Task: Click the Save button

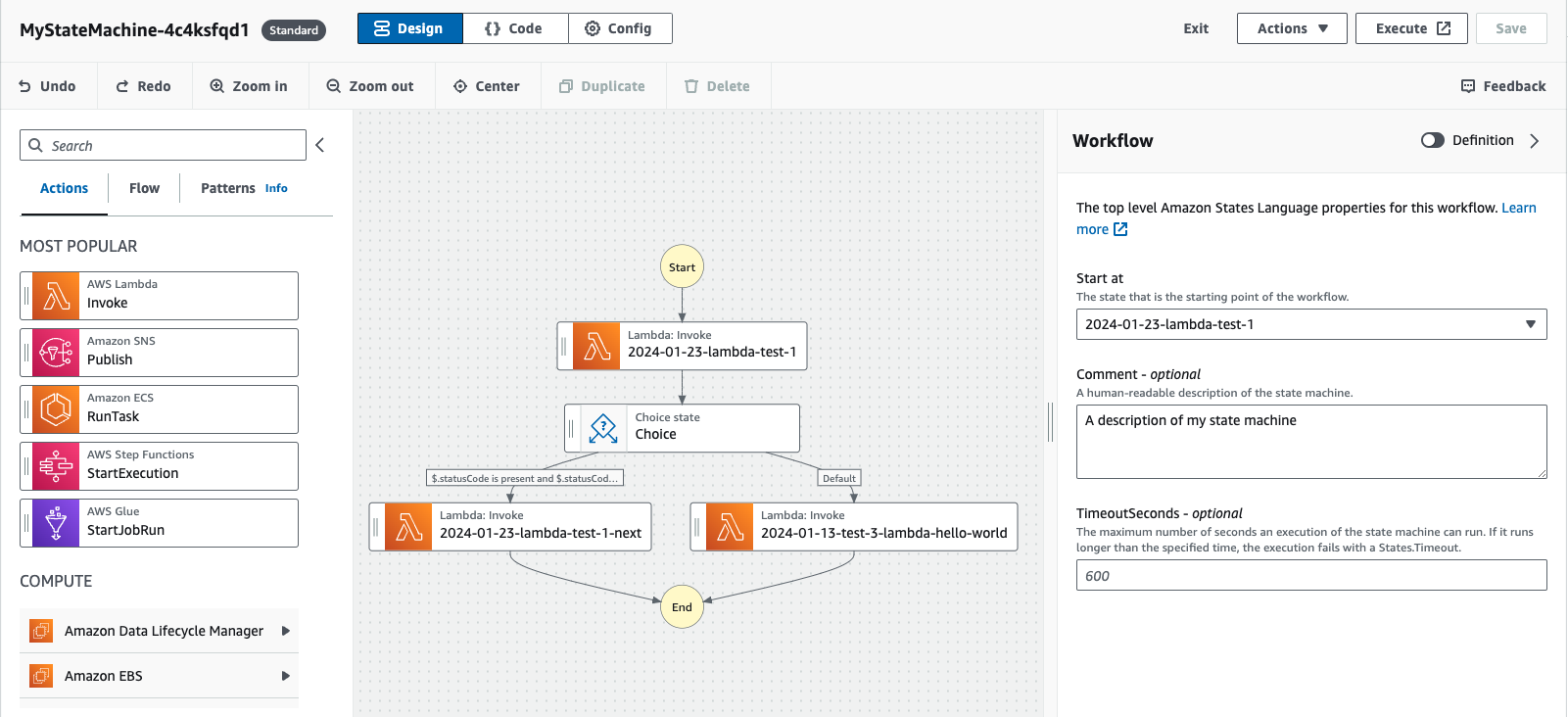Action: coord(1511,28)
